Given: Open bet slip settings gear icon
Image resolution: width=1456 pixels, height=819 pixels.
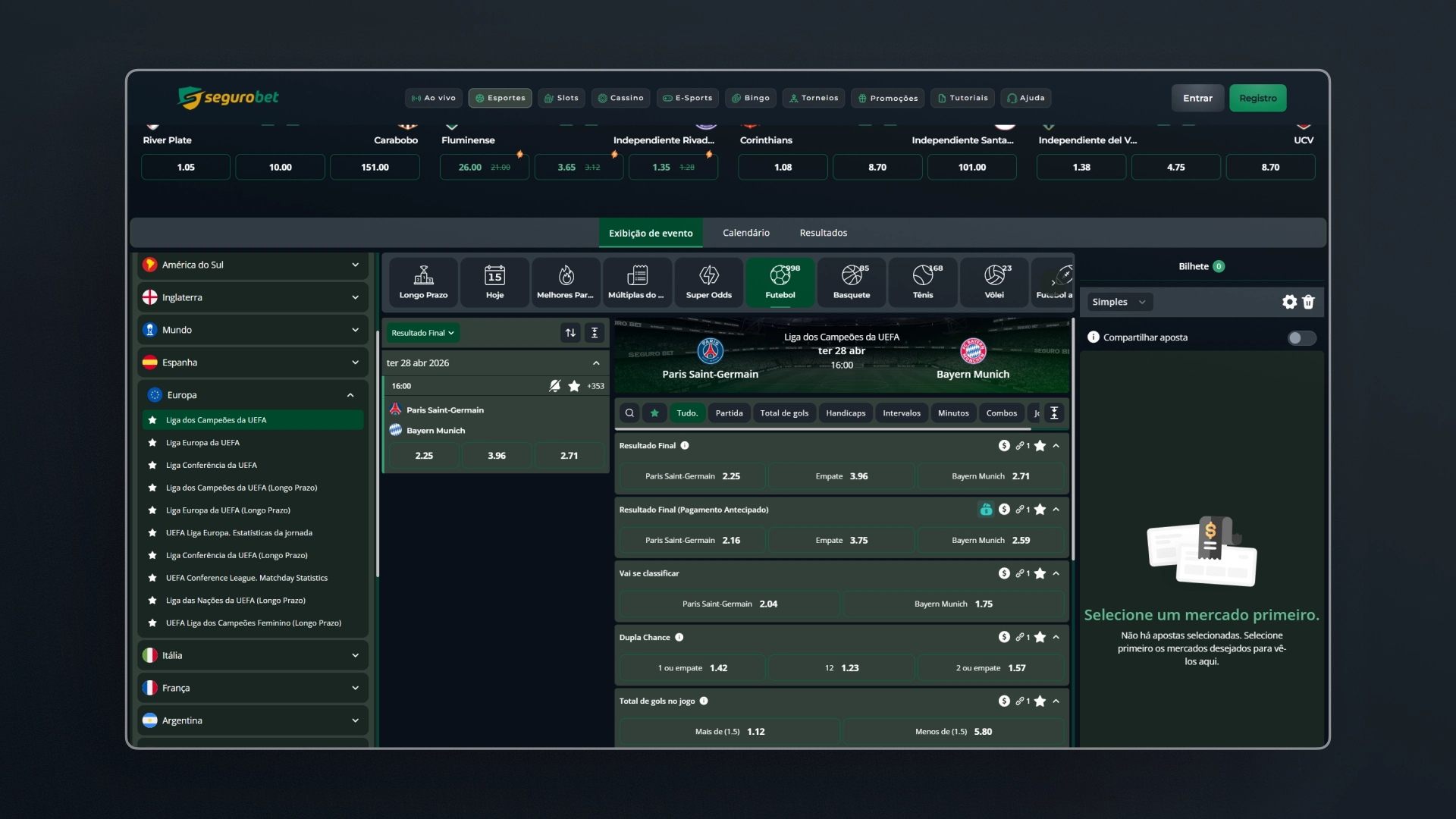Looking at the screenshot, I should [1289, 302].
